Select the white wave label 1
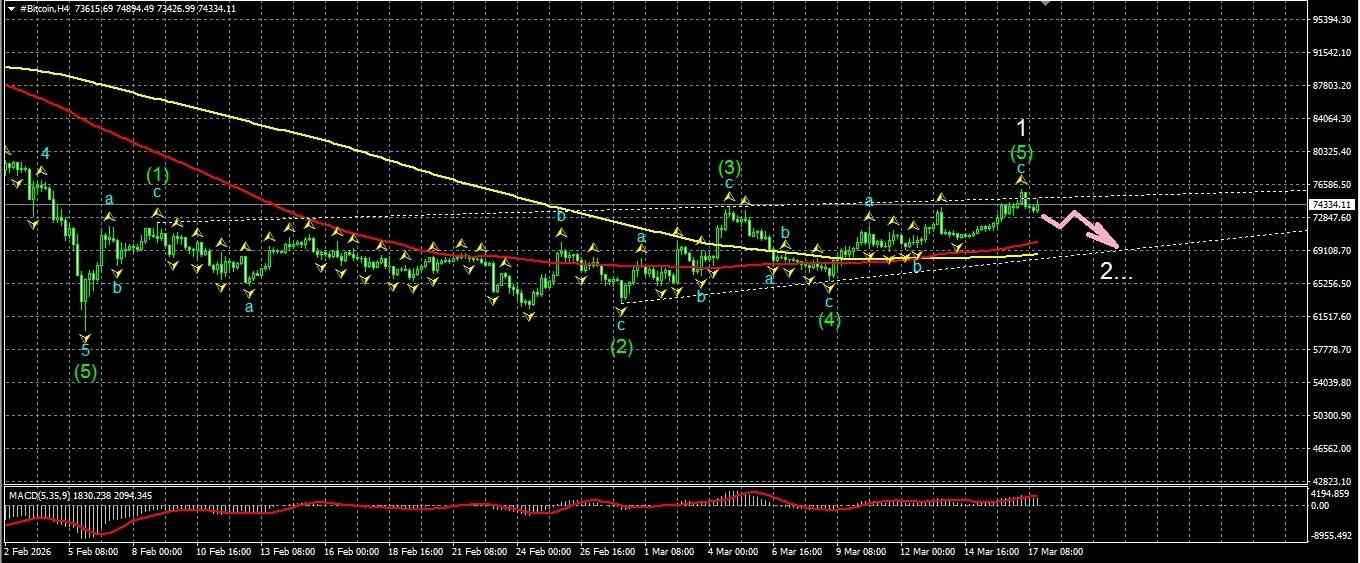This screenshot has width=1360, height=563. (x=1021, y=128)
